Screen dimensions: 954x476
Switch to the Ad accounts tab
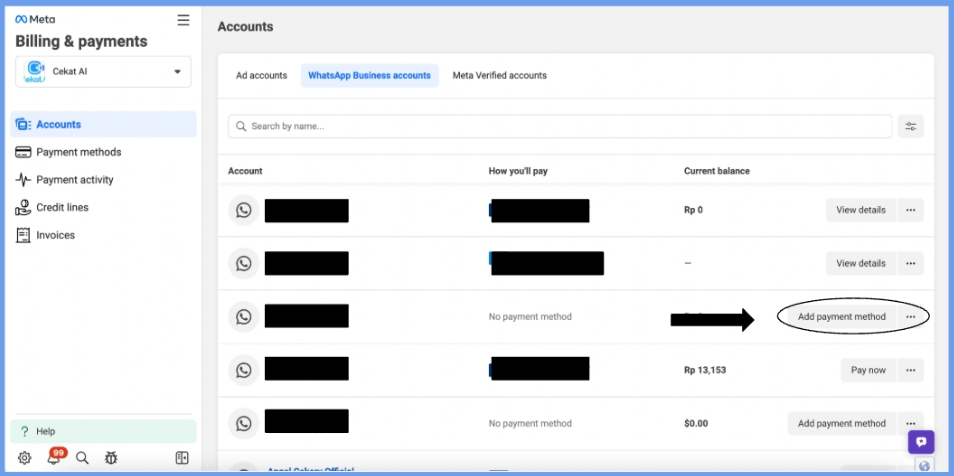click(x=261, y=75)
